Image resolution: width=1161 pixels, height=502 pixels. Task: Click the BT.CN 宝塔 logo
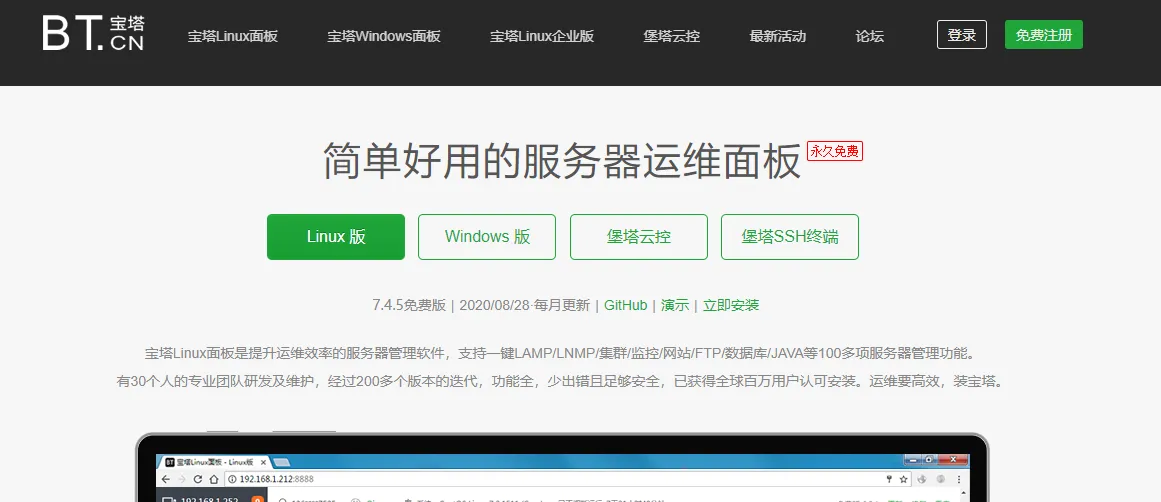tap(93, 33)
